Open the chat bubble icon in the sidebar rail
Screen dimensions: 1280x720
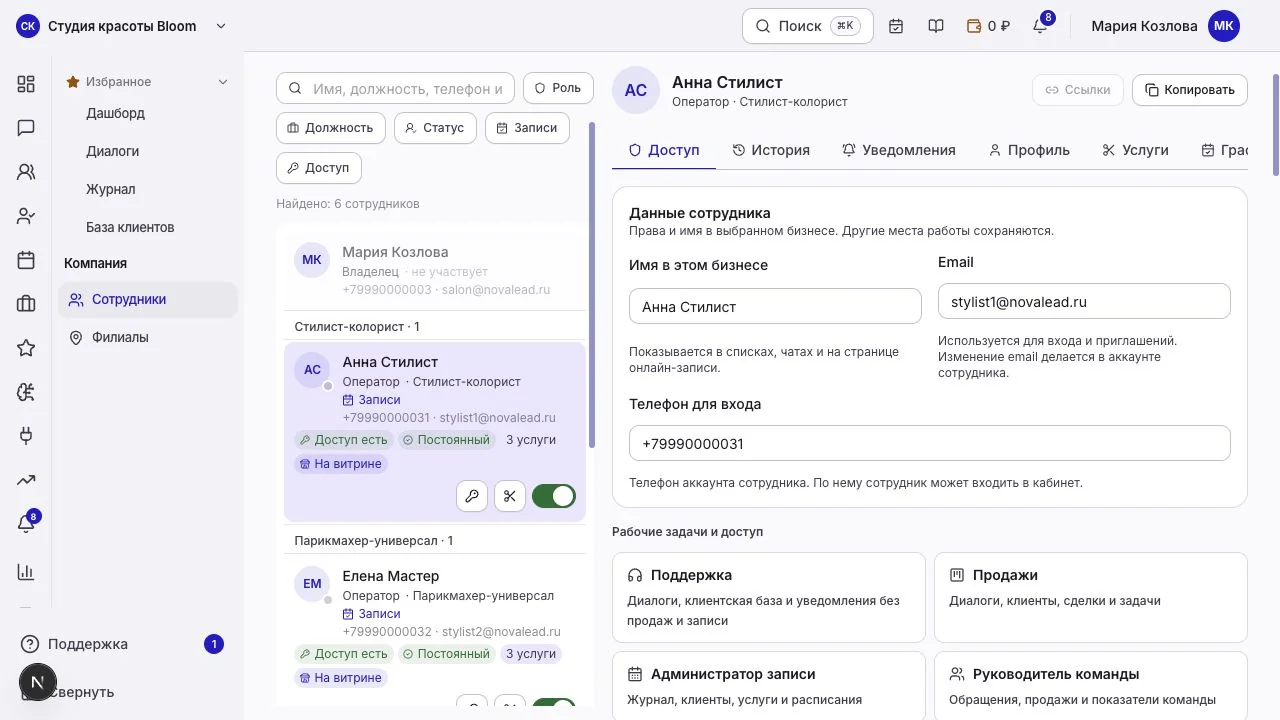[x=26, y=128]
